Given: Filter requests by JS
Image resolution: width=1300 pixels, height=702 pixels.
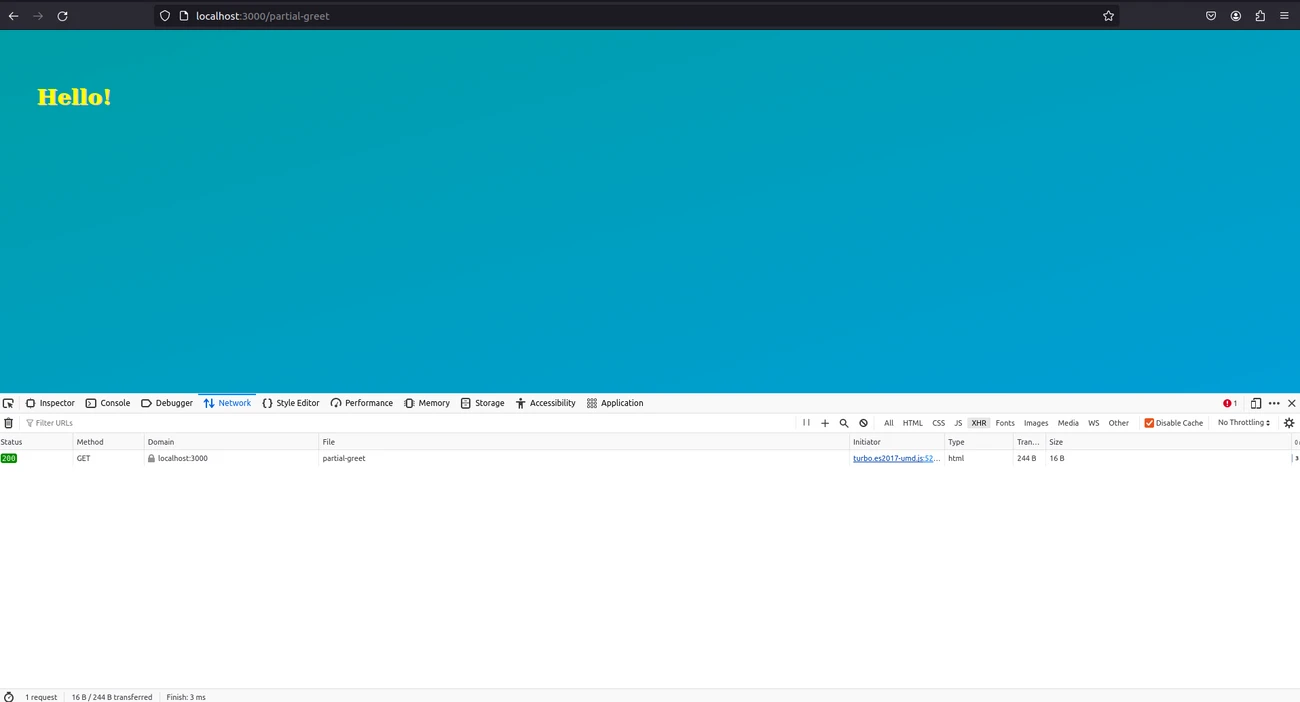Looking at the screenshot, I should pyautogui.click(x=958, y=423).
